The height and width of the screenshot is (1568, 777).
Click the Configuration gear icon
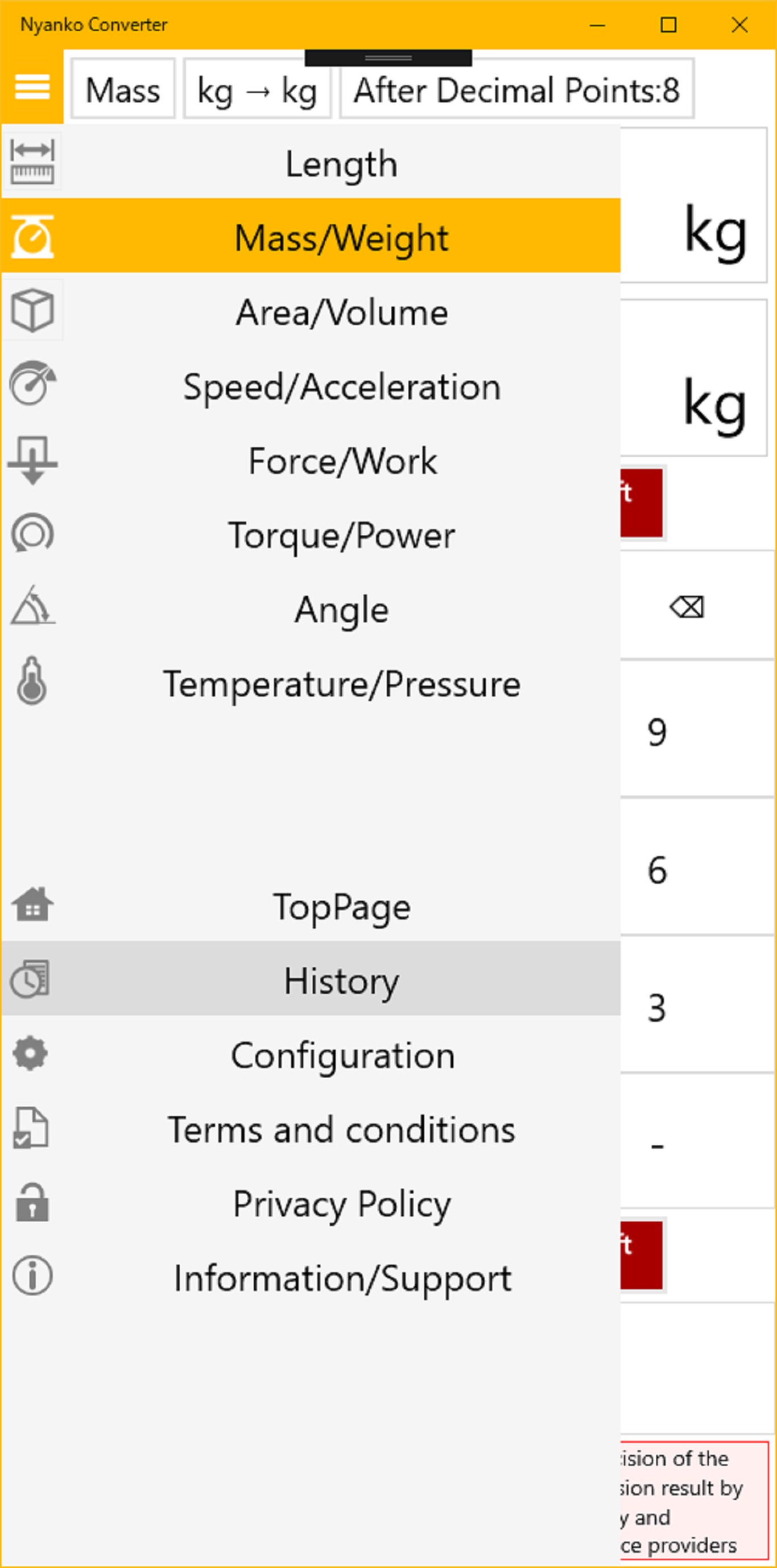pyautogui.click(x=30, y=1054)
